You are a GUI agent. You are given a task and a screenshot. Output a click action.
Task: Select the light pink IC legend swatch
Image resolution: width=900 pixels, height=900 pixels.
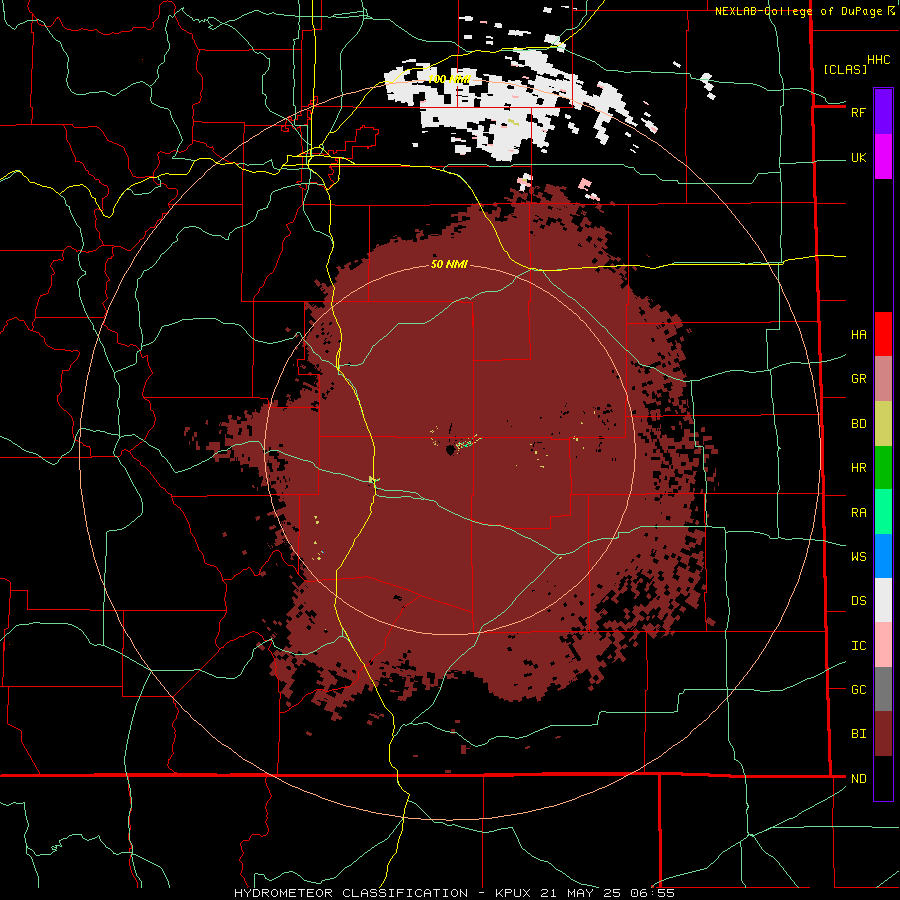883,645
